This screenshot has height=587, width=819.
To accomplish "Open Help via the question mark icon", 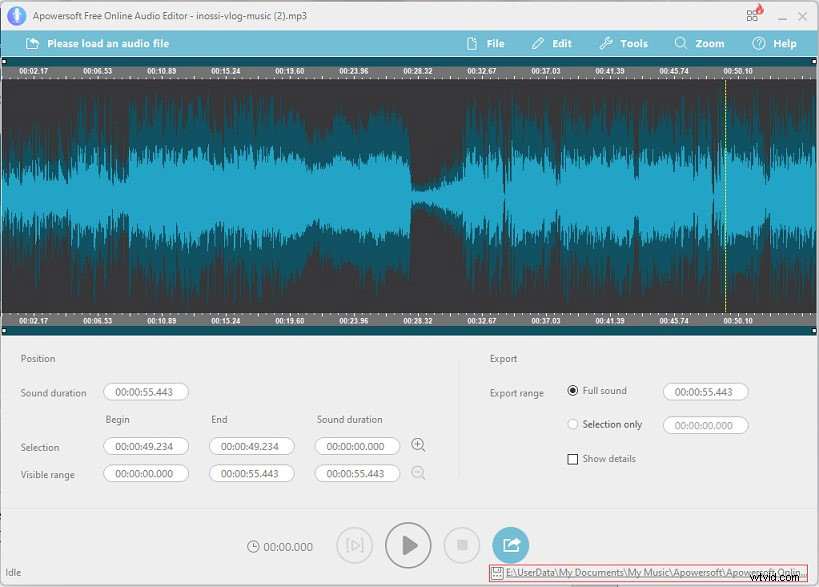I will (x=758, y=44).
